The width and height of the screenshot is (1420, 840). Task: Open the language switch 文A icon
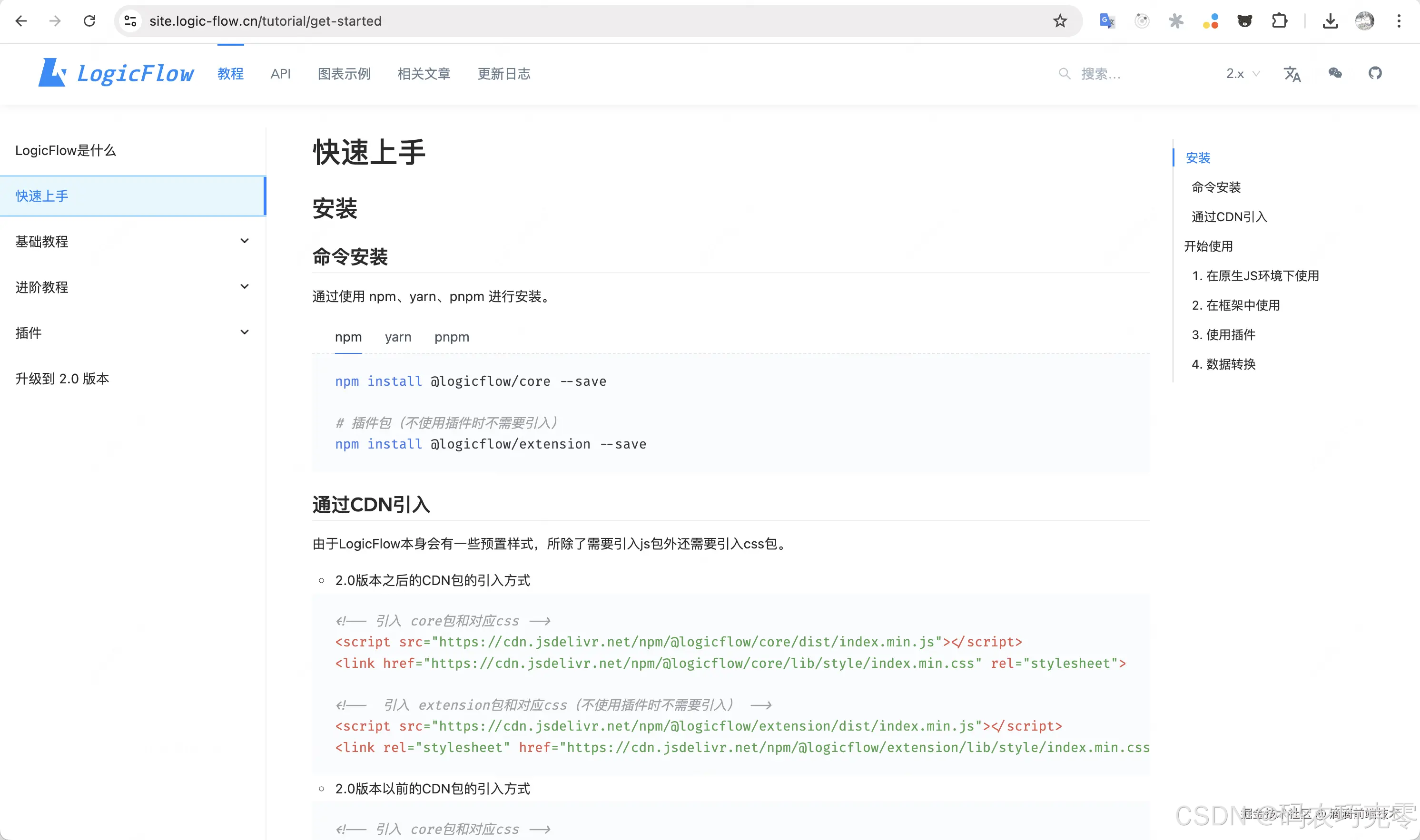pos(1292,74)
